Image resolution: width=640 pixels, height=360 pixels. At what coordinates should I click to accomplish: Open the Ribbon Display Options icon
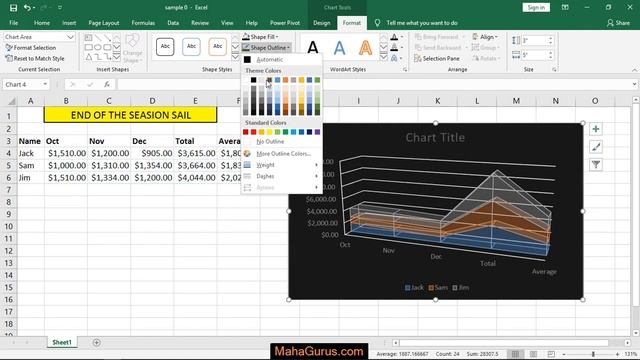click(x=565, y=7)
